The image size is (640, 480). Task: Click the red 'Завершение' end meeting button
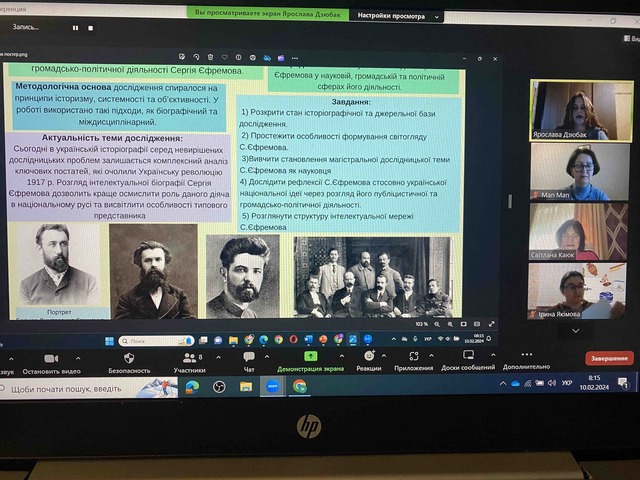[x=609, y=358]
